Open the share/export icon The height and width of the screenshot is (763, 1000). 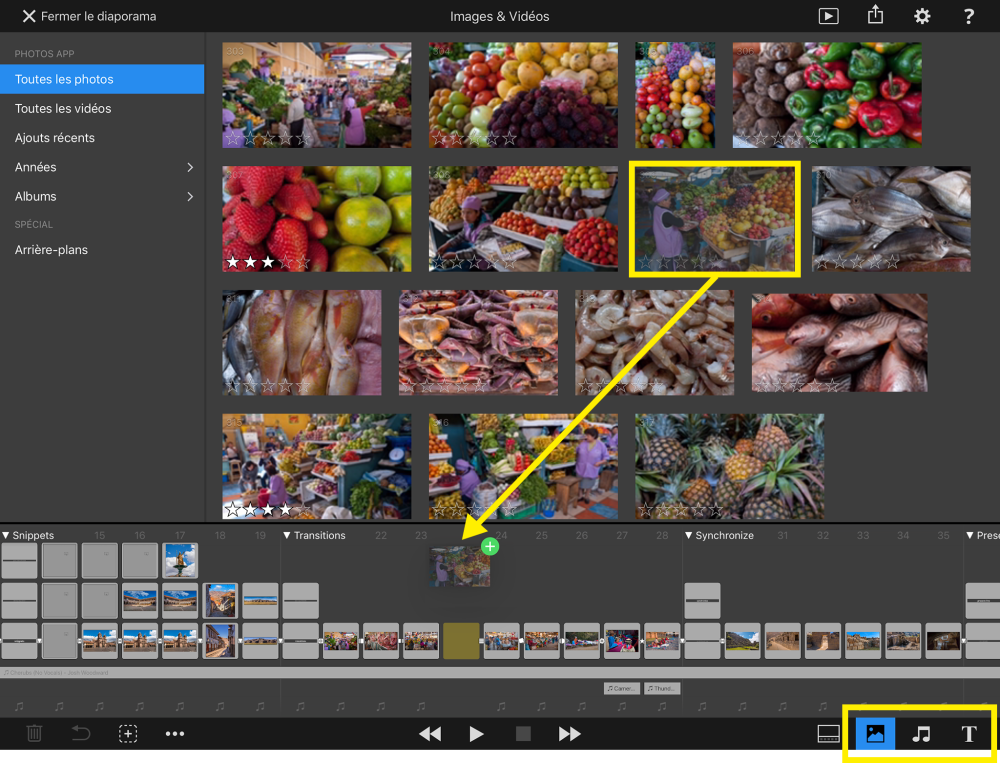[875, 15]
